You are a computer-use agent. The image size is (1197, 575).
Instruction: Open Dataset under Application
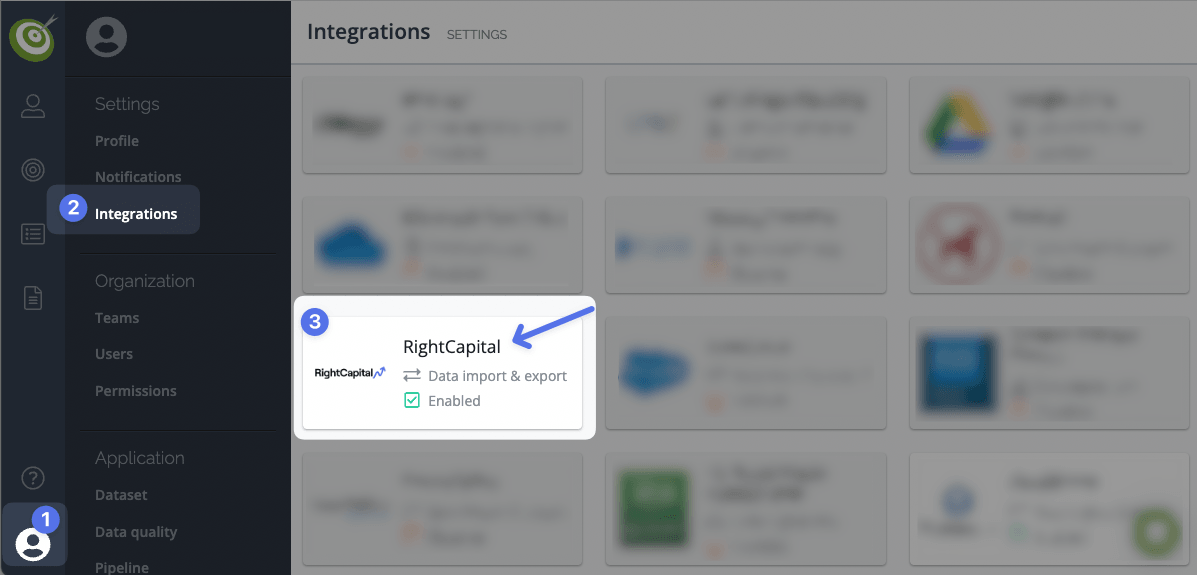click(121, 495)
